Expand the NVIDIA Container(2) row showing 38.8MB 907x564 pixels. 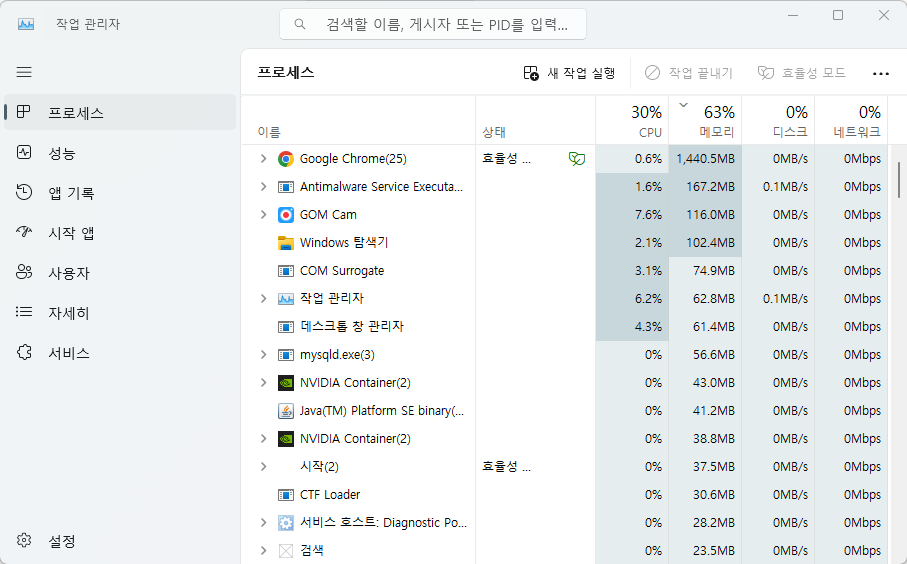pyautogui.click(x=263, y=438)
